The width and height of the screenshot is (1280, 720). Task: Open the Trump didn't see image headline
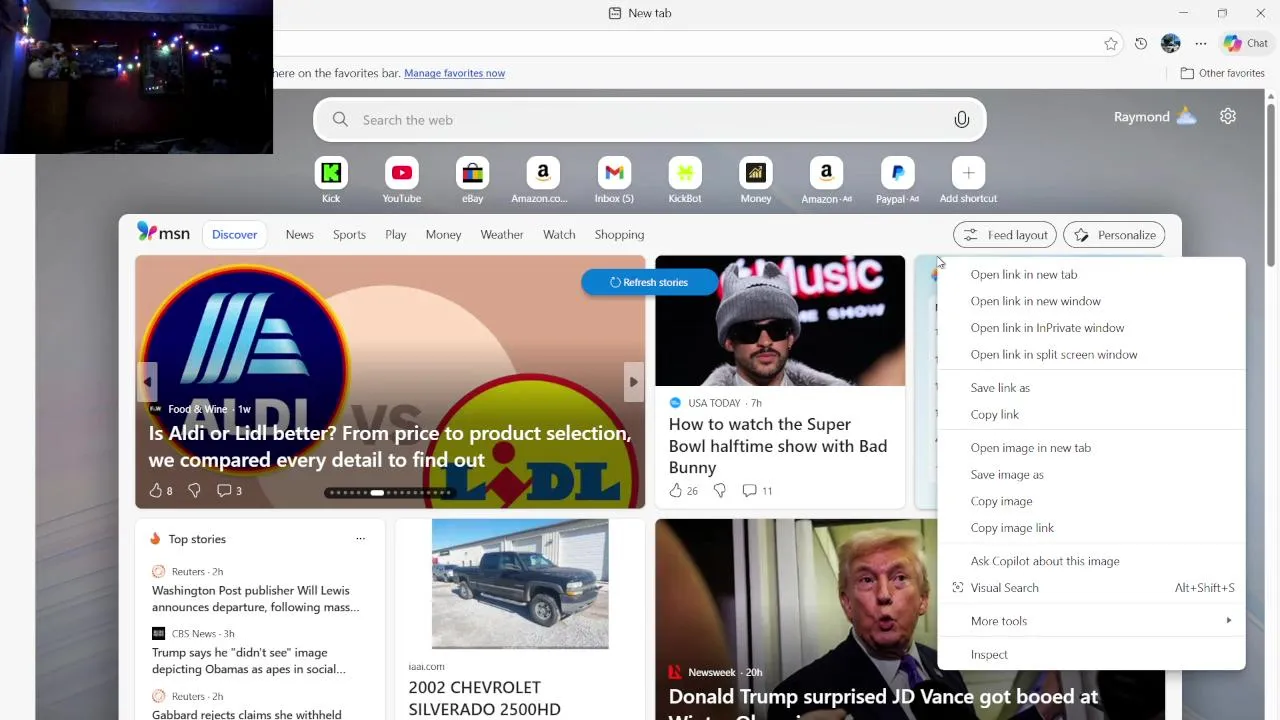pyautogui.click(x=249, y=661)
